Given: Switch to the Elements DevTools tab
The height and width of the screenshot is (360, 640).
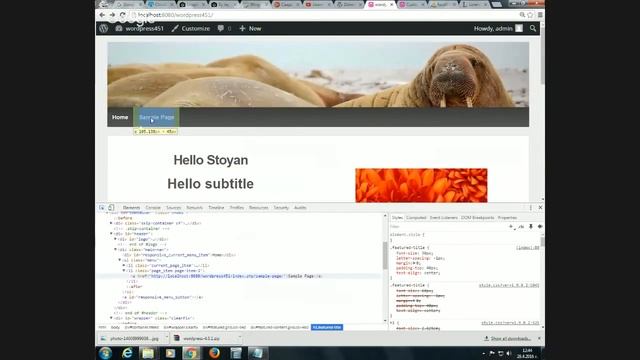Looking at the screenshot, I should pyautogui.click(x=131, y=208).
